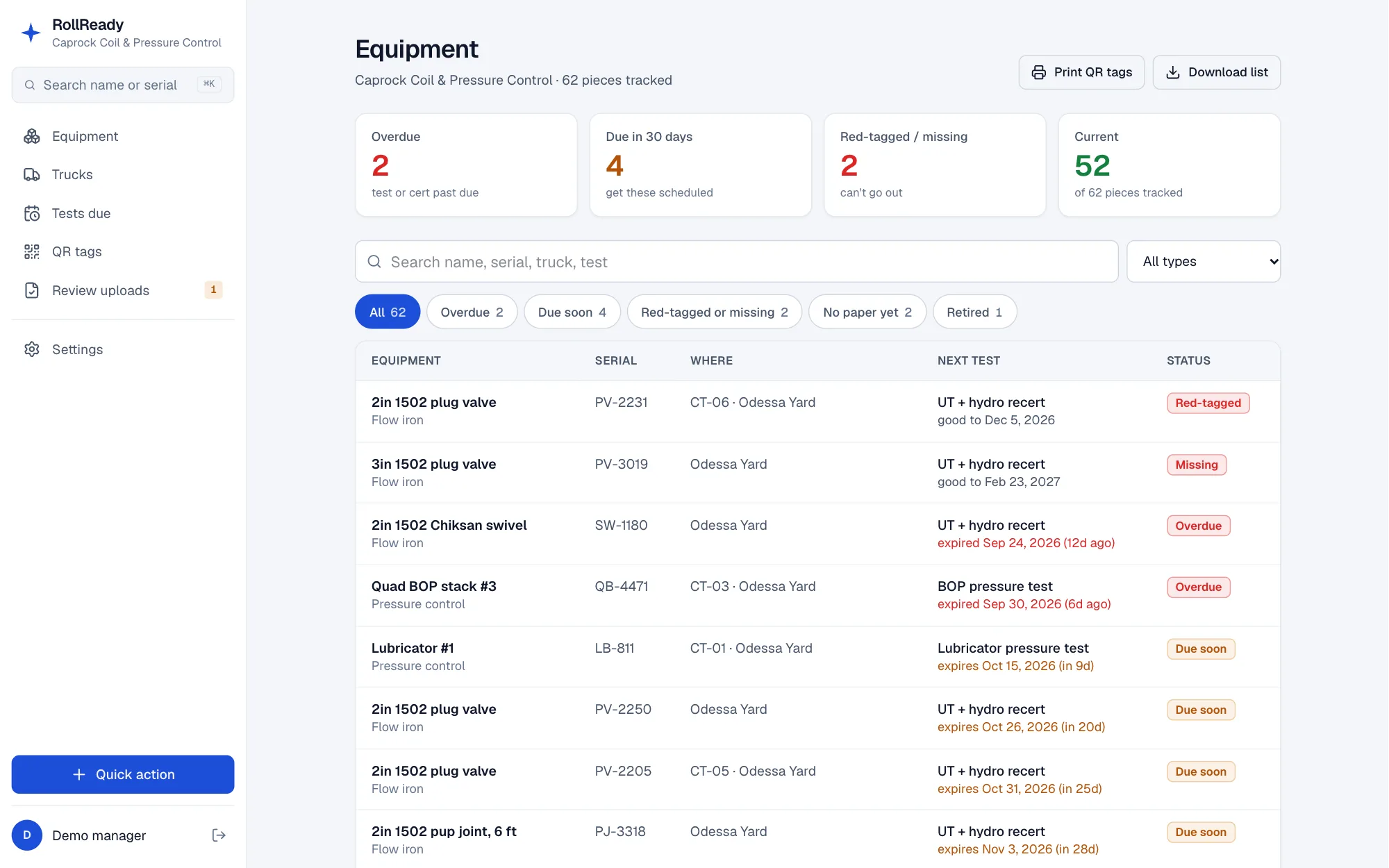
Task: Select the All 62 filter tab
Action: tap(388, 312)
